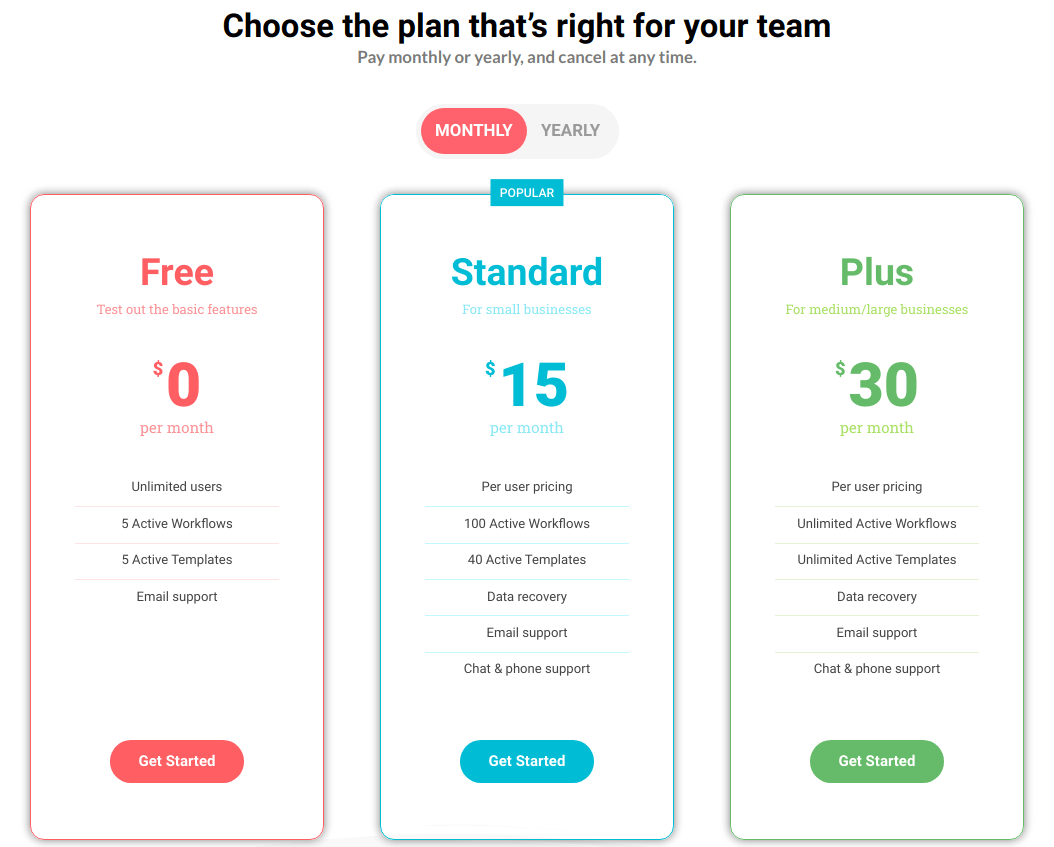Viewport: 1054px width, 847px height.
Task: Click the $0 price on Free plan
Action: click(x=177, y=383)
